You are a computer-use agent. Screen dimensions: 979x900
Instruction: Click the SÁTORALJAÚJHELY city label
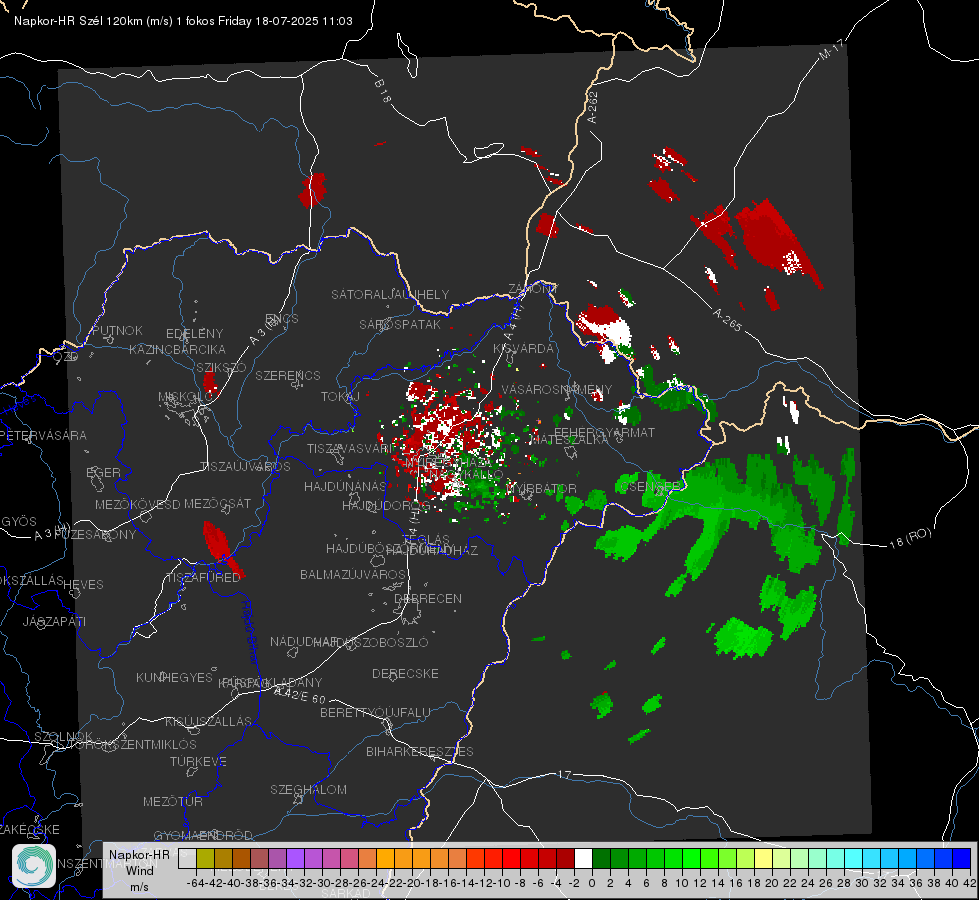coord(390,294)
